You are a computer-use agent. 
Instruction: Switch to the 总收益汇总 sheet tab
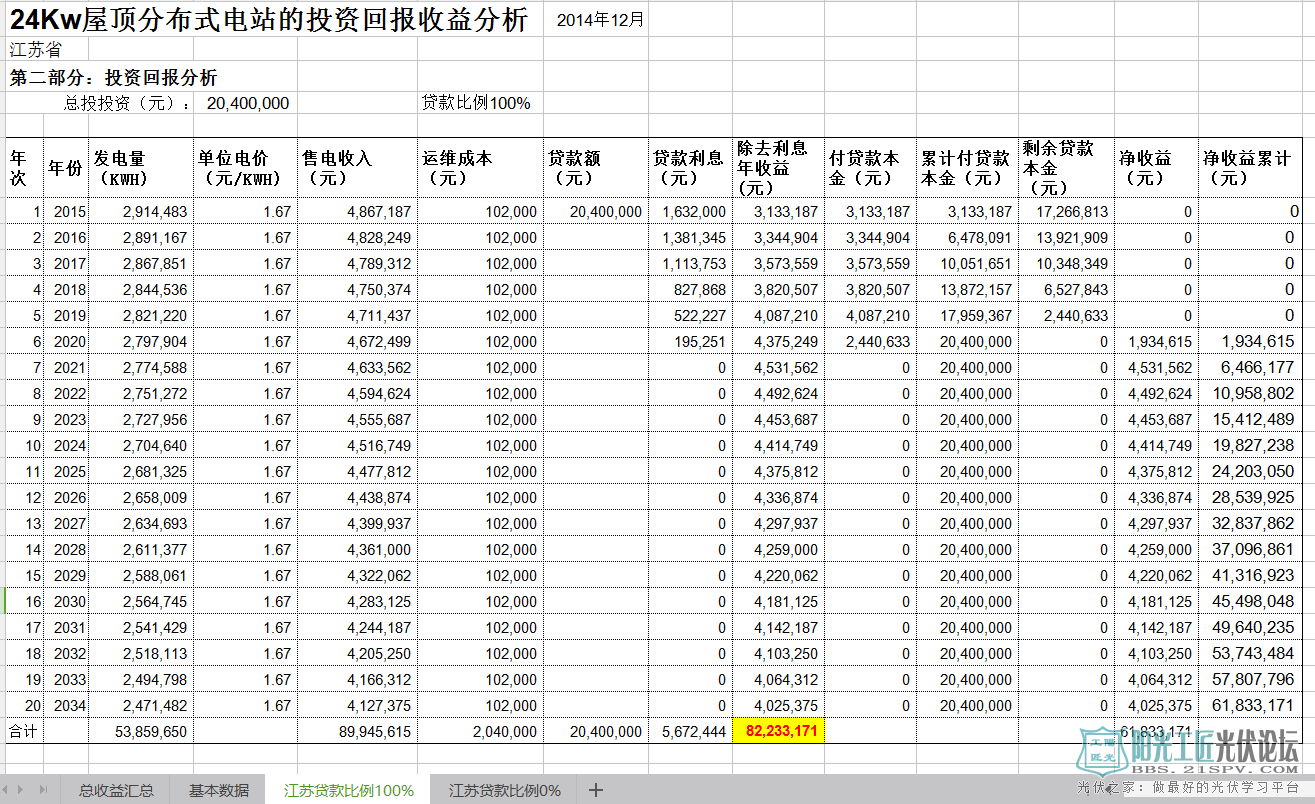[117, 790]
